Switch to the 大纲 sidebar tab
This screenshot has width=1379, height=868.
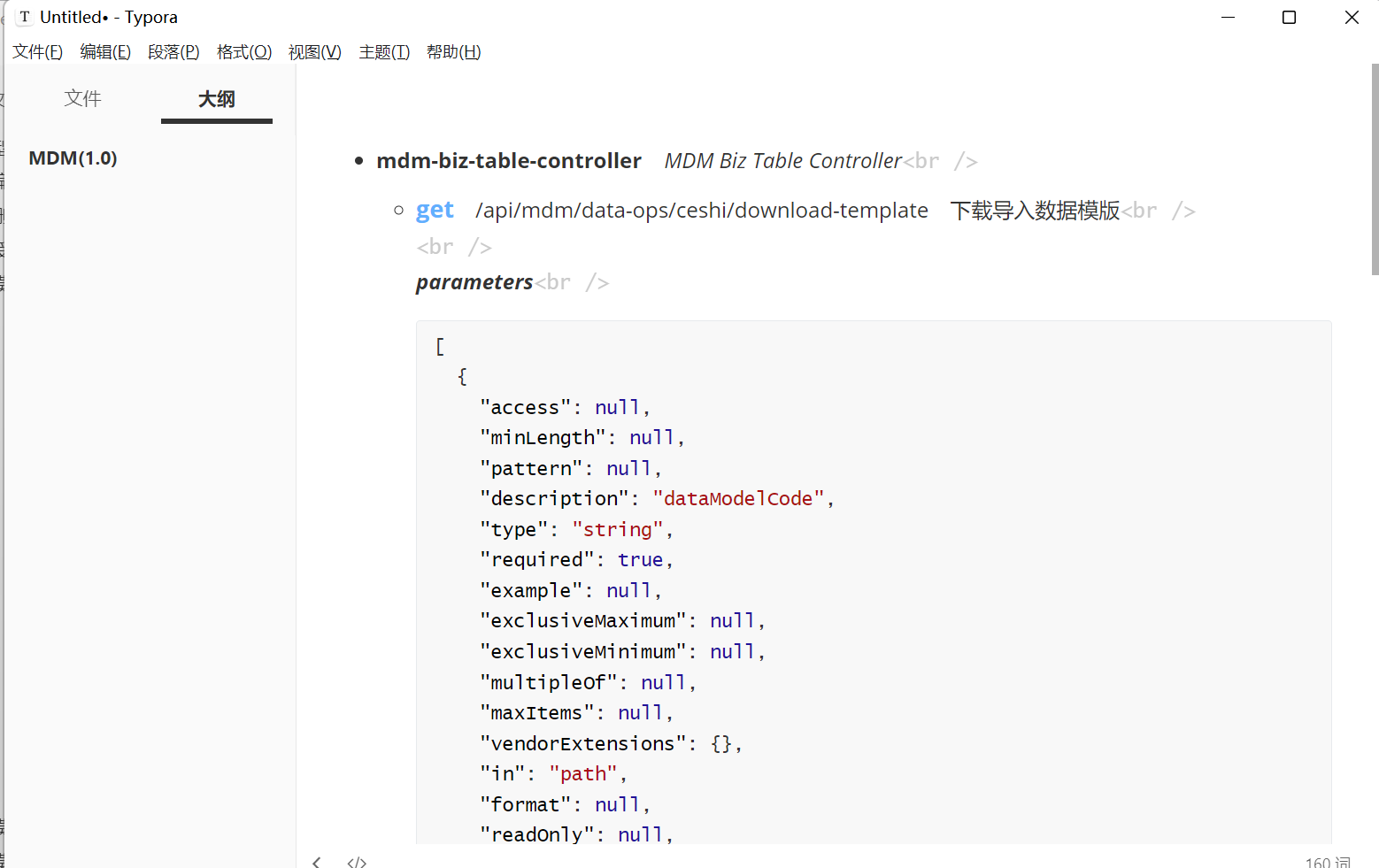point(217,99)
